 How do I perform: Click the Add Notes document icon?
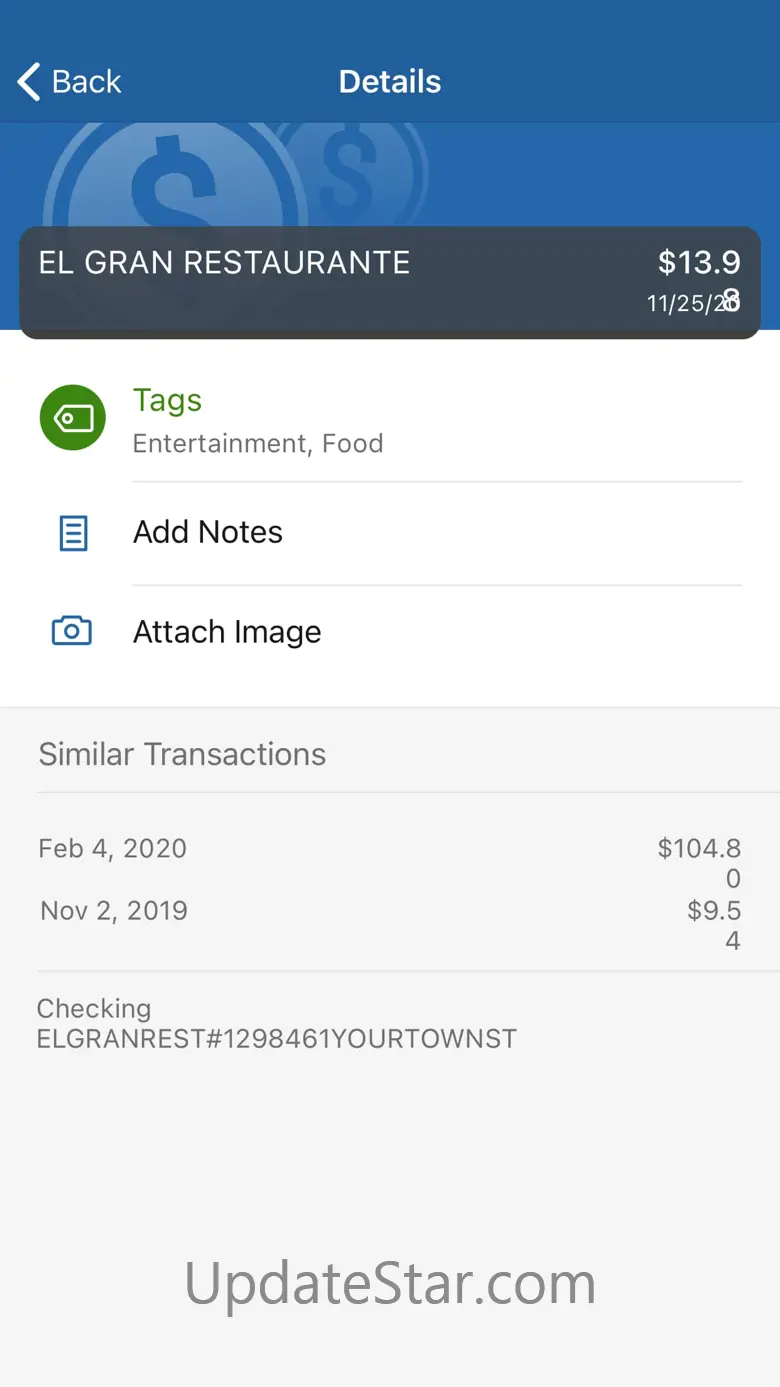(x=73, y=533)
